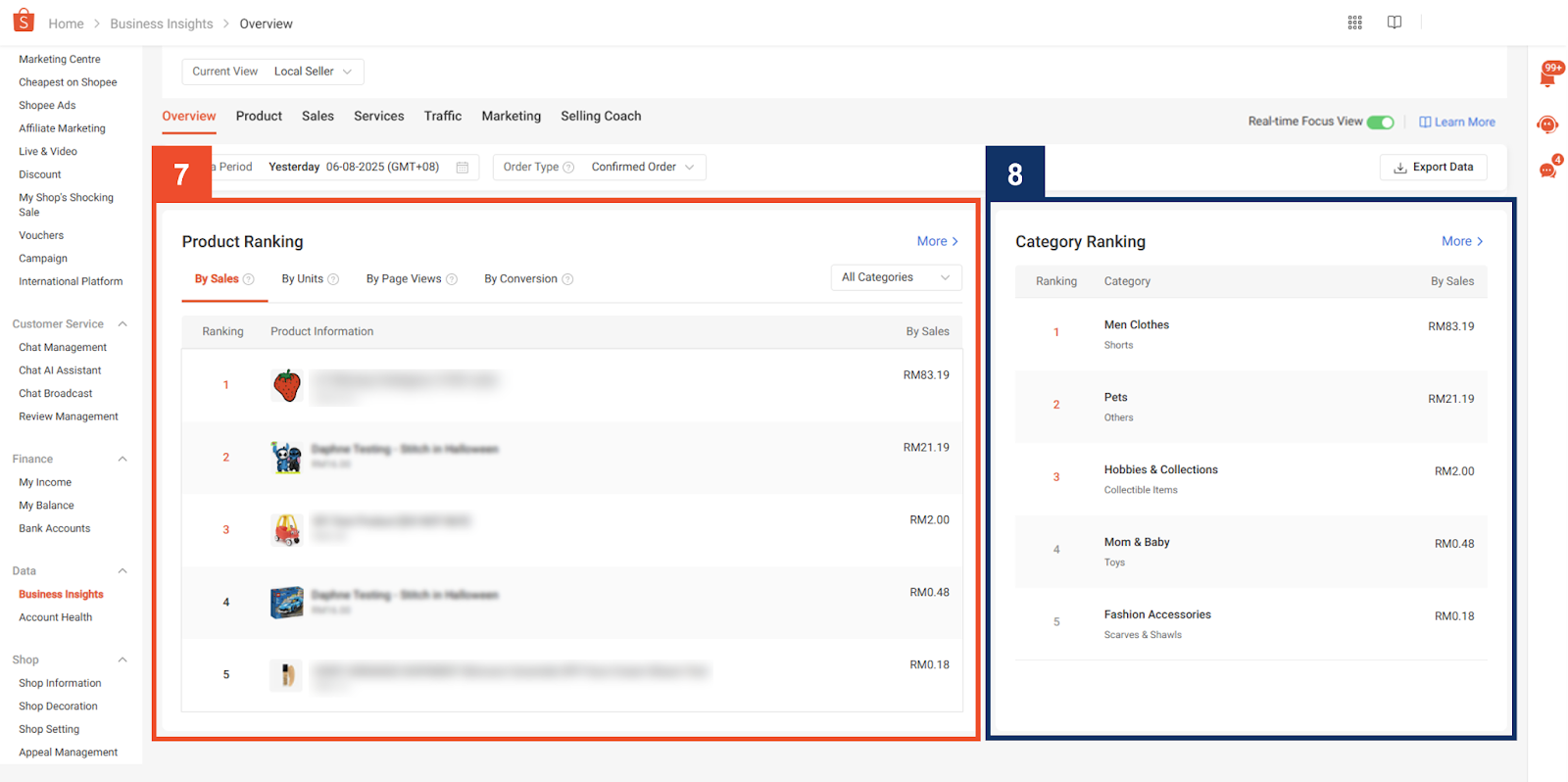1568x782 pixels.
Task: Click the calendar icon in date picker
Action: 463,168
